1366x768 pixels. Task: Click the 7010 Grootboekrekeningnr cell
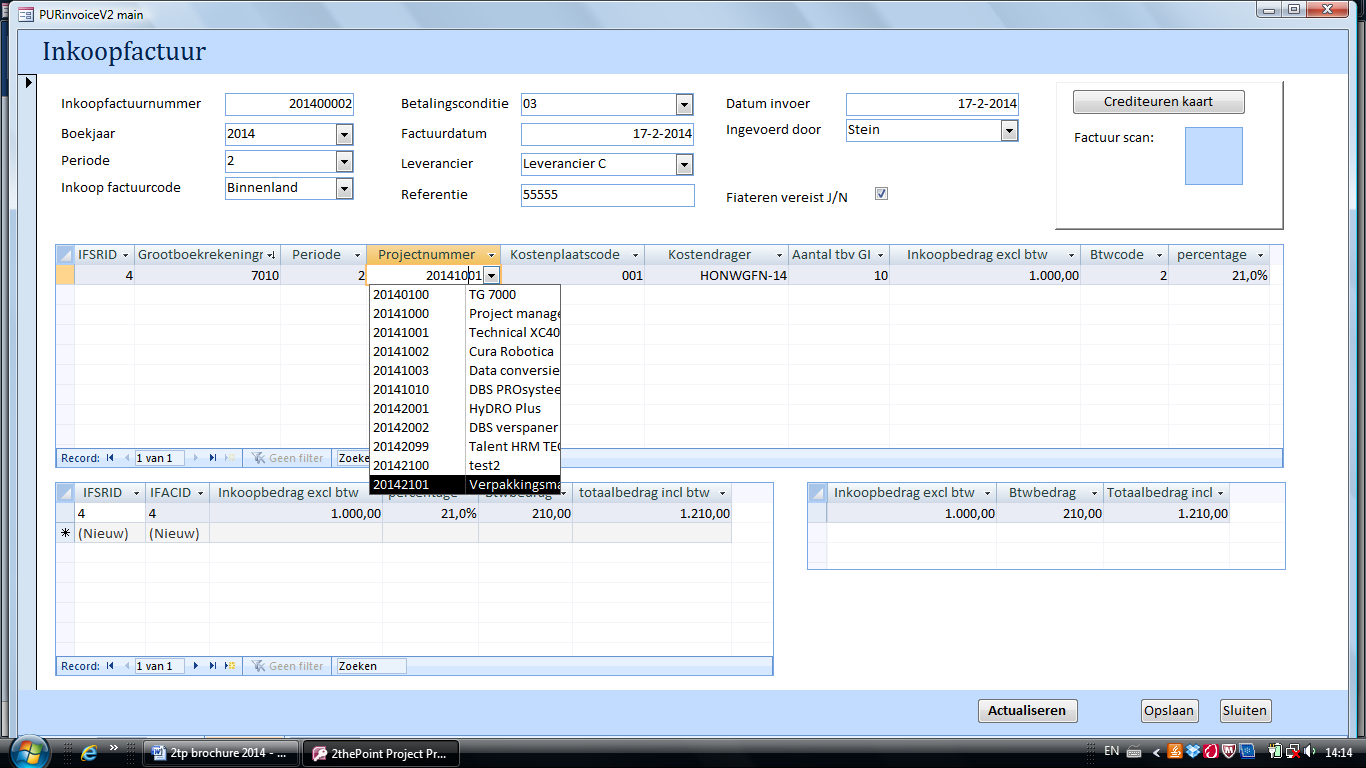tap(207, 275)
